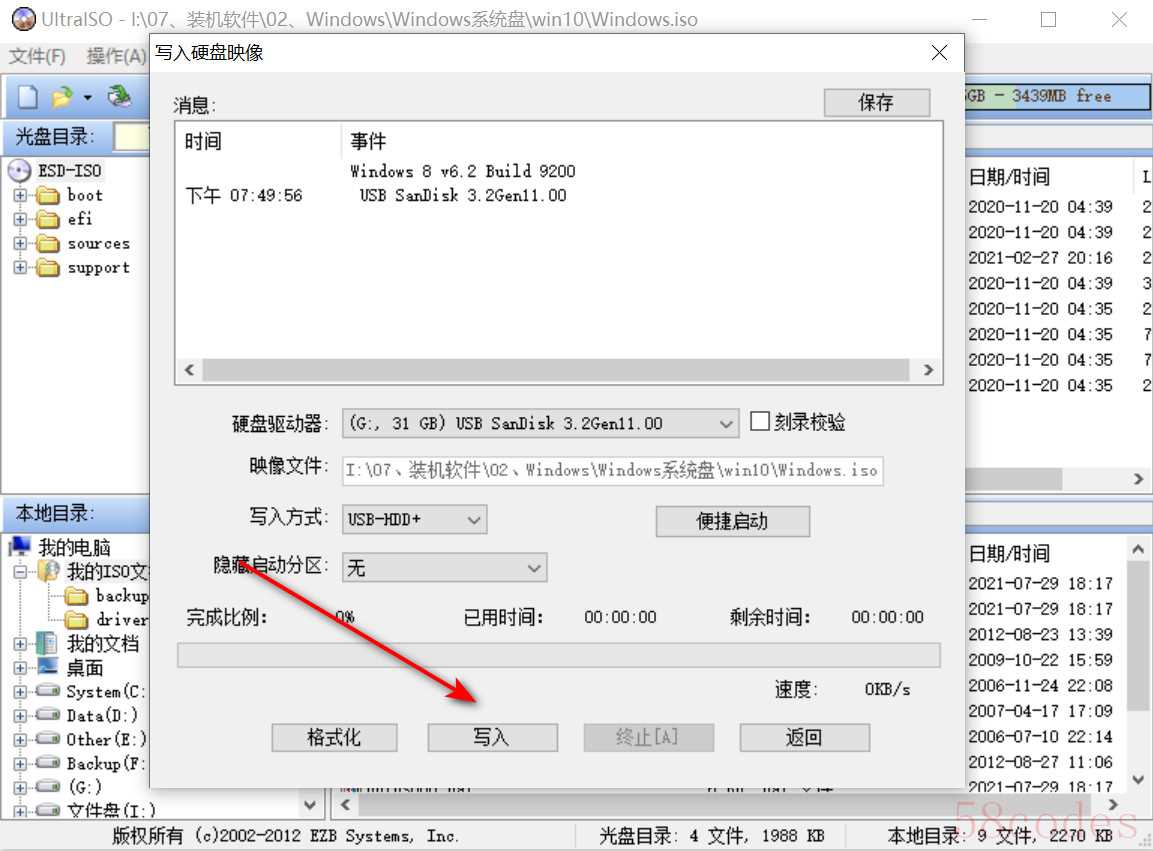Select the support folder icon
1153x851 pixels.
click(x=48, y=268)
